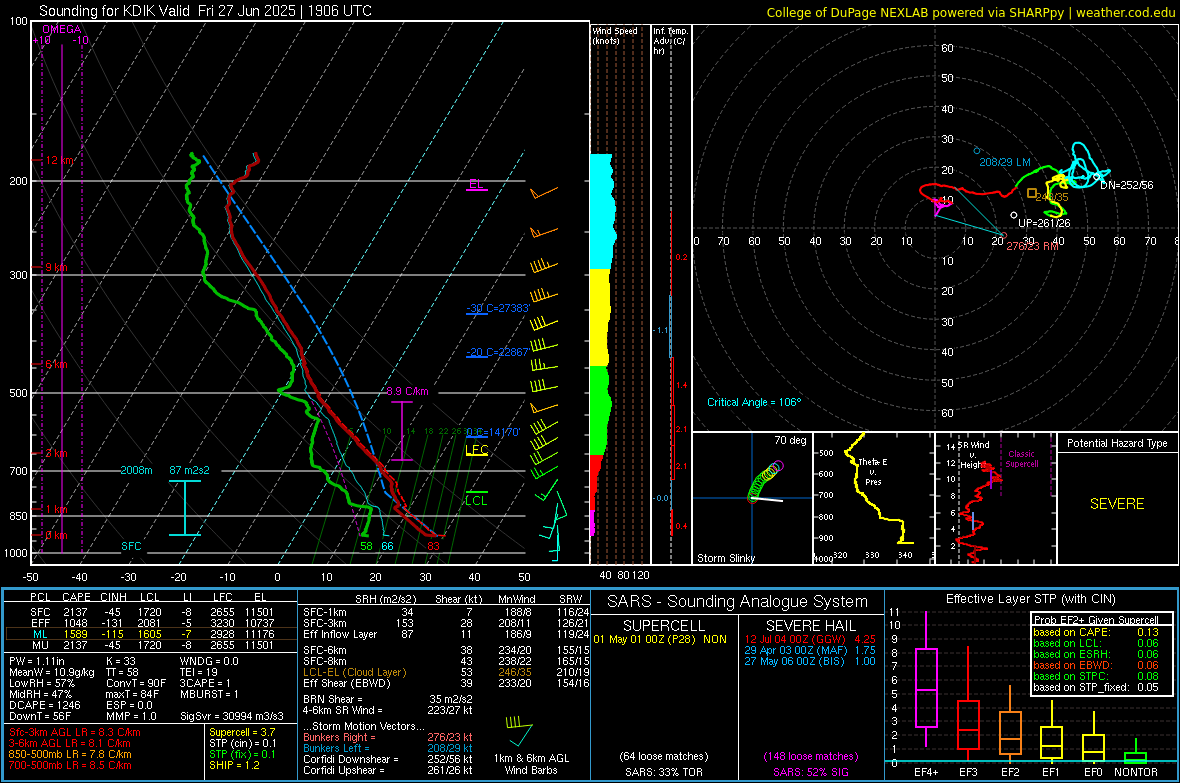The width and height of the screenshot is (1180, 783).
Task: Click the 2008m effective inflow label
Action: pos(136,470)
